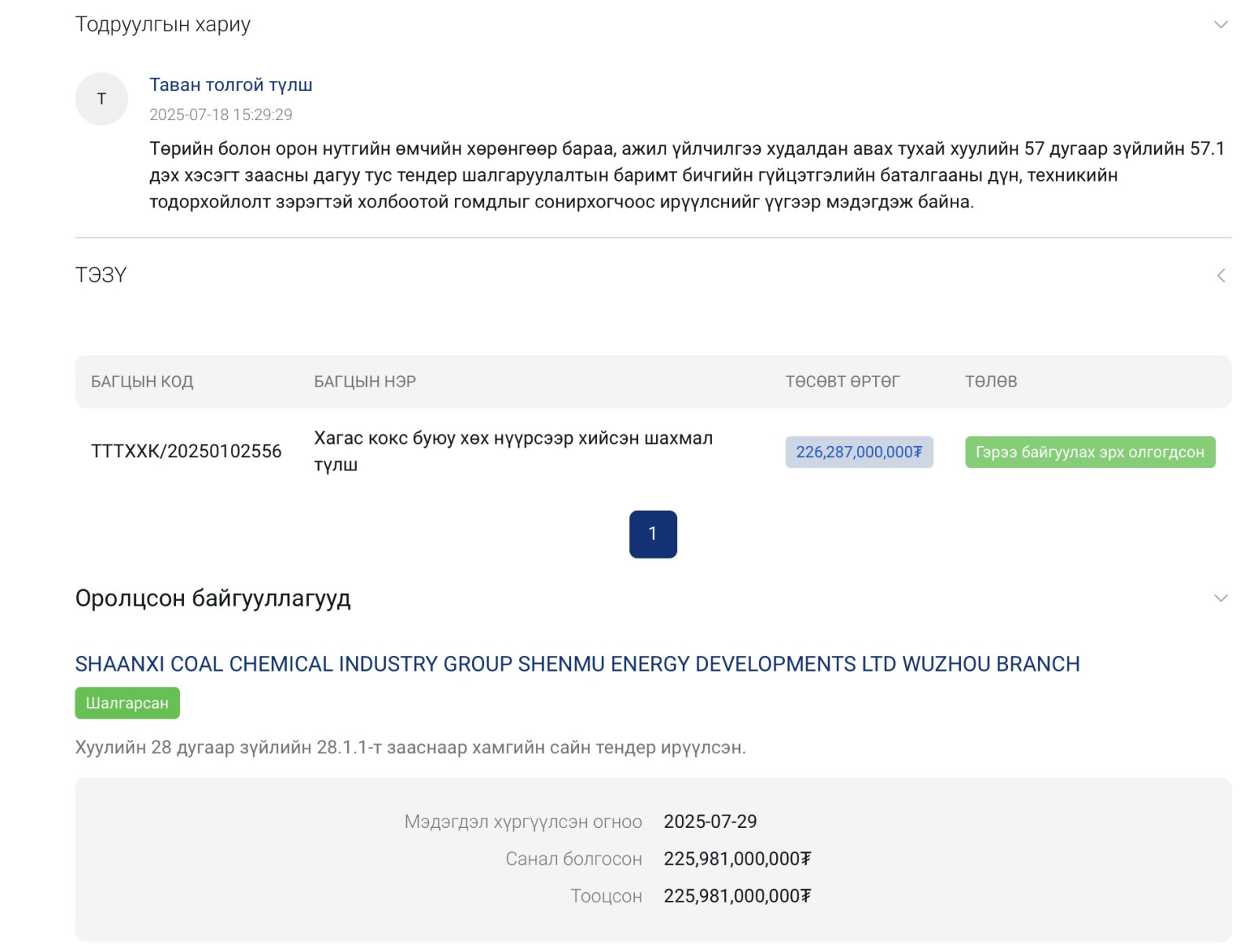Open the Таван толгой түлш profile link
Image resolution: width=1257 pixels, height=952 pixels.
click(x=231, y=85)
